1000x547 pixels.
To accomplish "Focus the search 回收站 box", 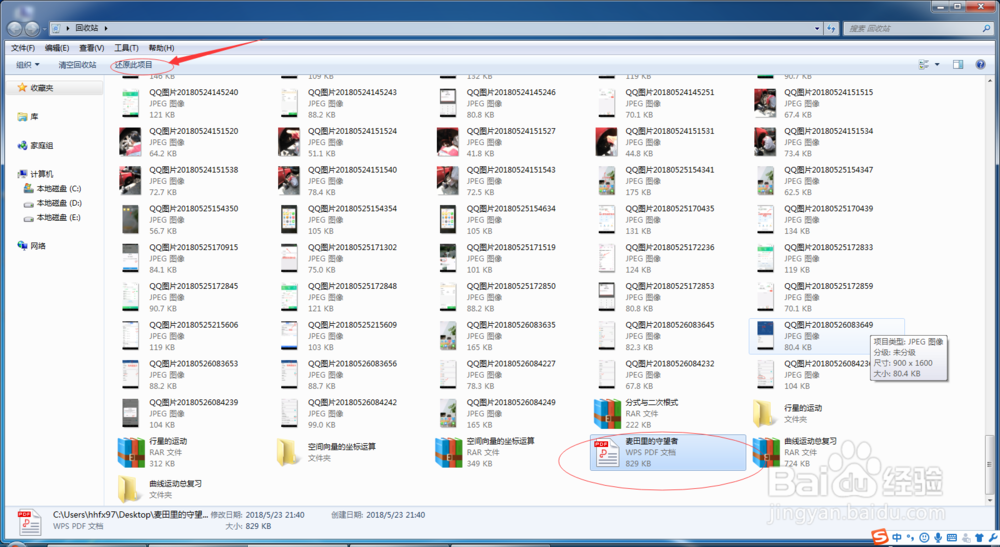I will pyautogui.click(x=917, y=28).
